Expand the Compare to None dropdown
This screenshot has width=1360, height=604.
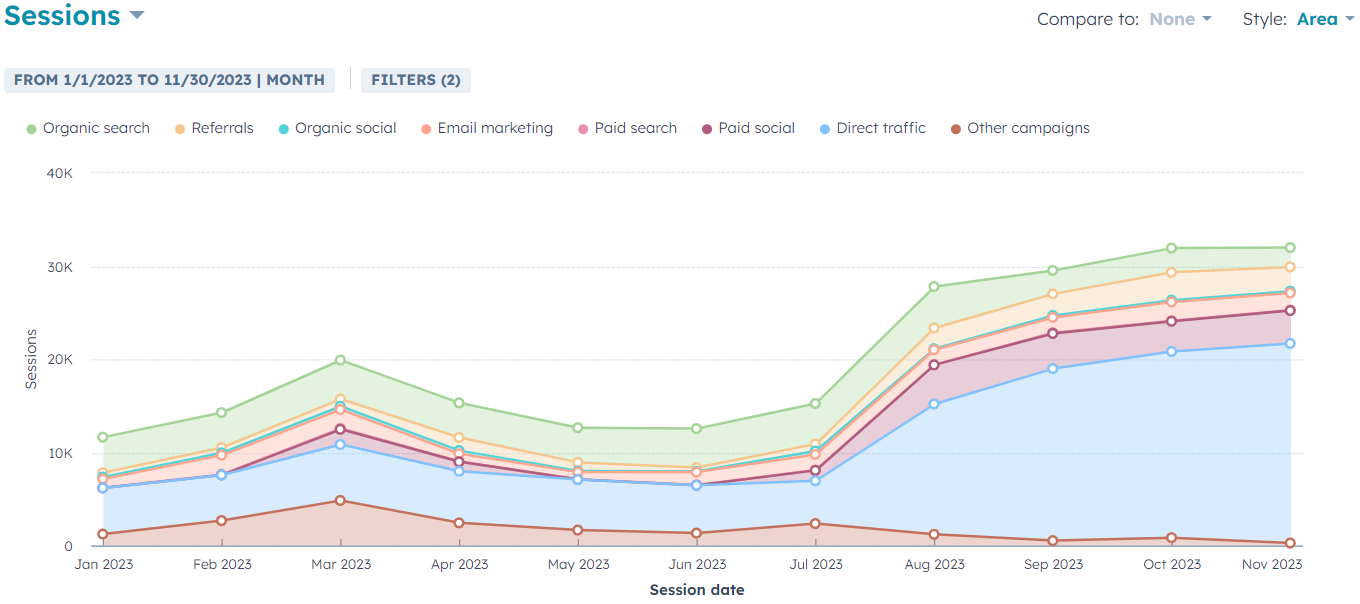click(1181, 19)
